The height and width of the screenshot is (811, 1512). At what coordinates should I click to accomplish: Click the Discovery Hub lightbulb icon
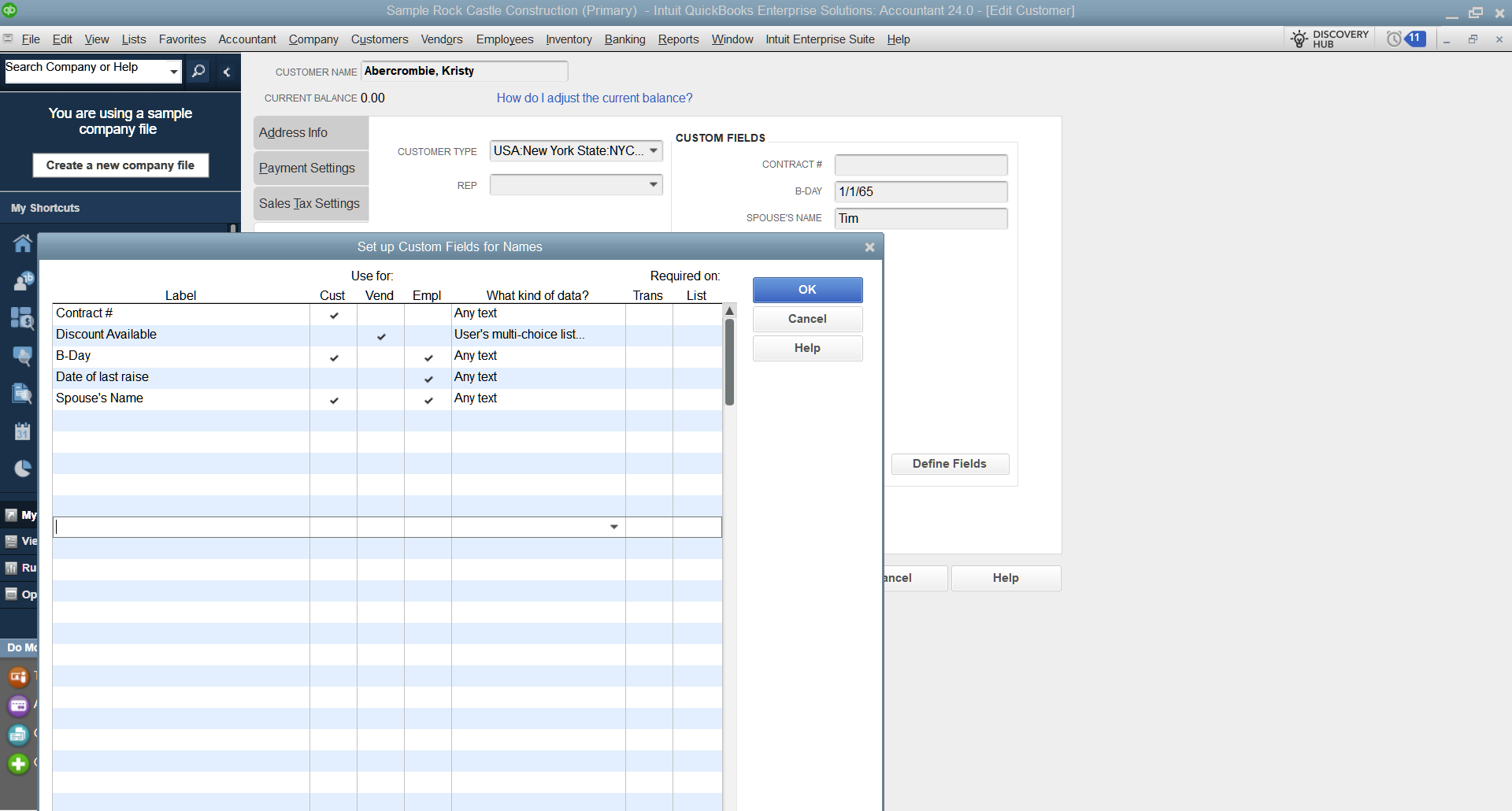[x=1299, y=39]
